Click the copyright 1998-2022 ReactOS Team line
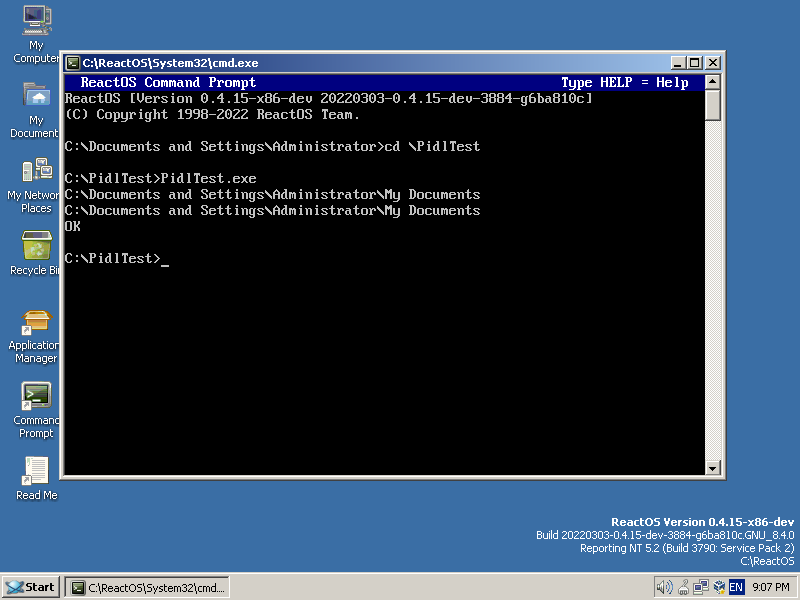Screen dimensions: 800x600 click(212, 115)
